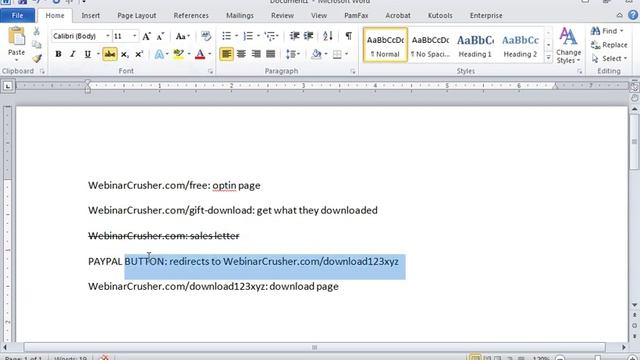Apply the Normal style
The image size is (640, 360).
[x=385, y=45]
